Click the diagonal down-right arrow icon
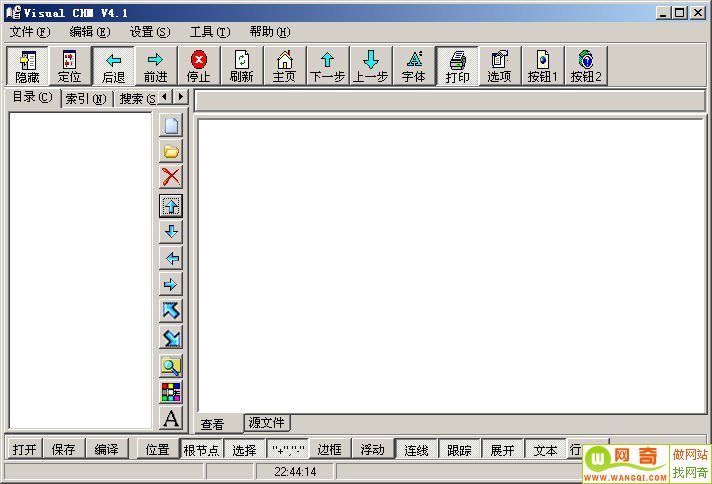The height and width of the screenshot is (484, 712). tap(171, 337)
